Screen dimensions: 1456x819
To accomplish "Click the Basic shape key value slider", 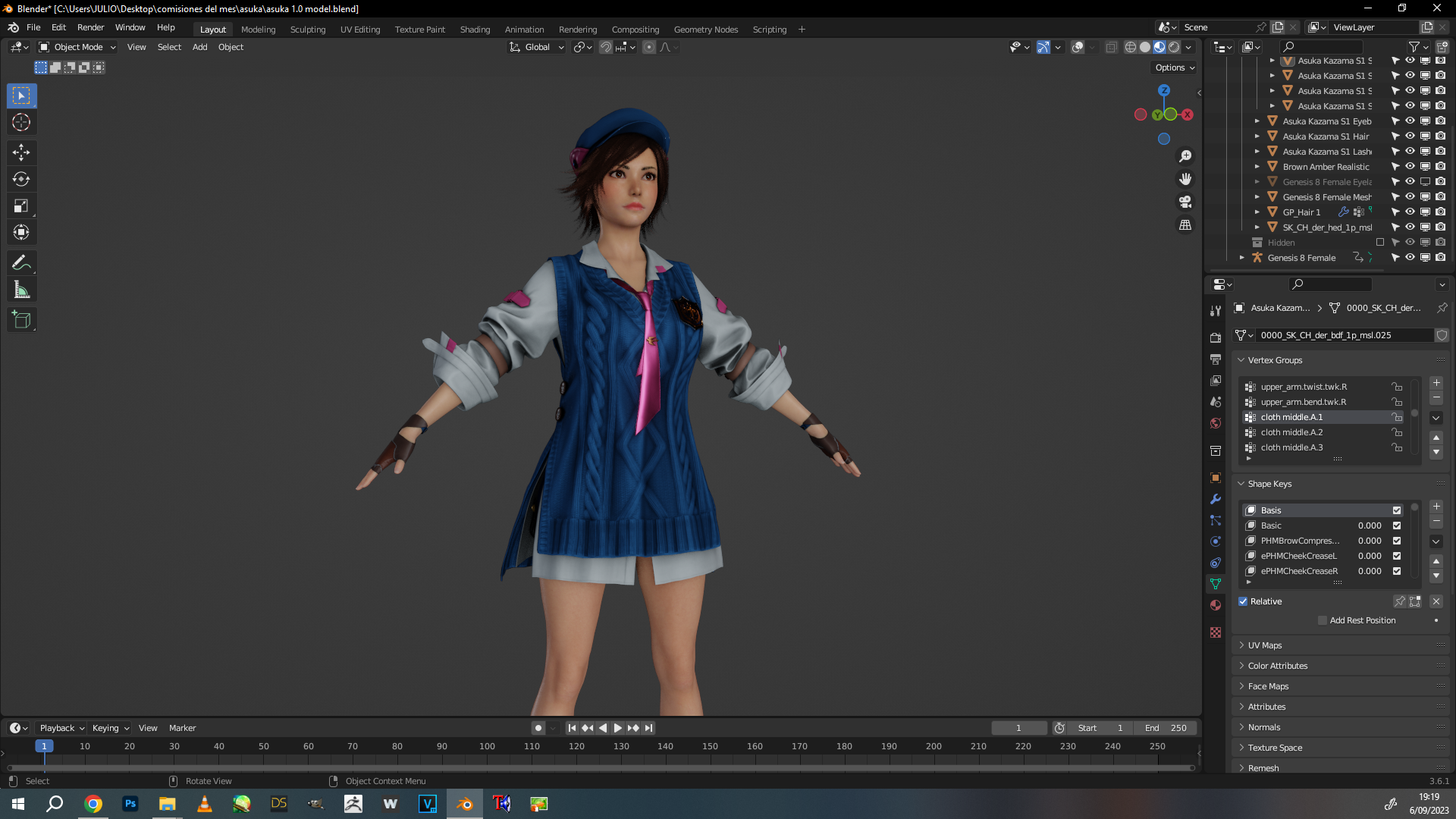I will point(1370,526).
